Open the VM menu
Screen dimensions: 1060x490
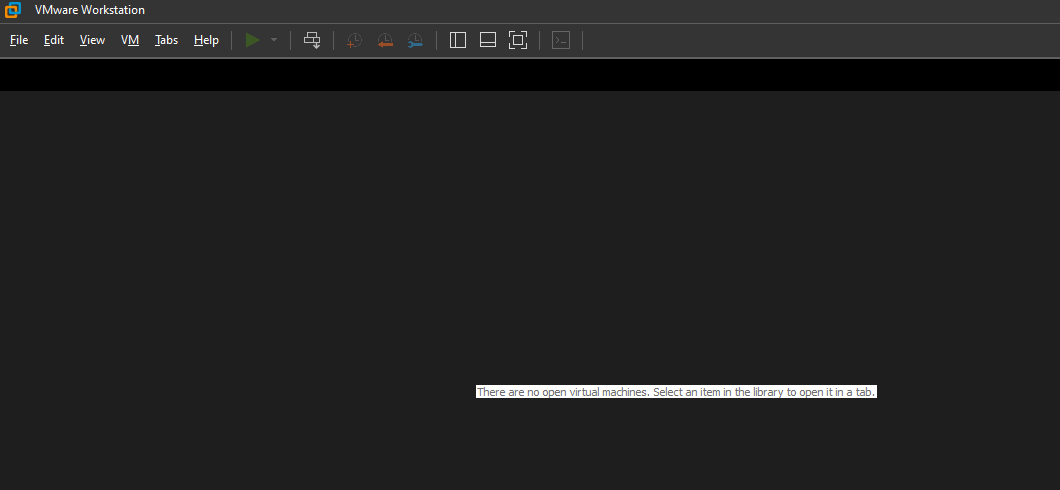coord(130,40)
